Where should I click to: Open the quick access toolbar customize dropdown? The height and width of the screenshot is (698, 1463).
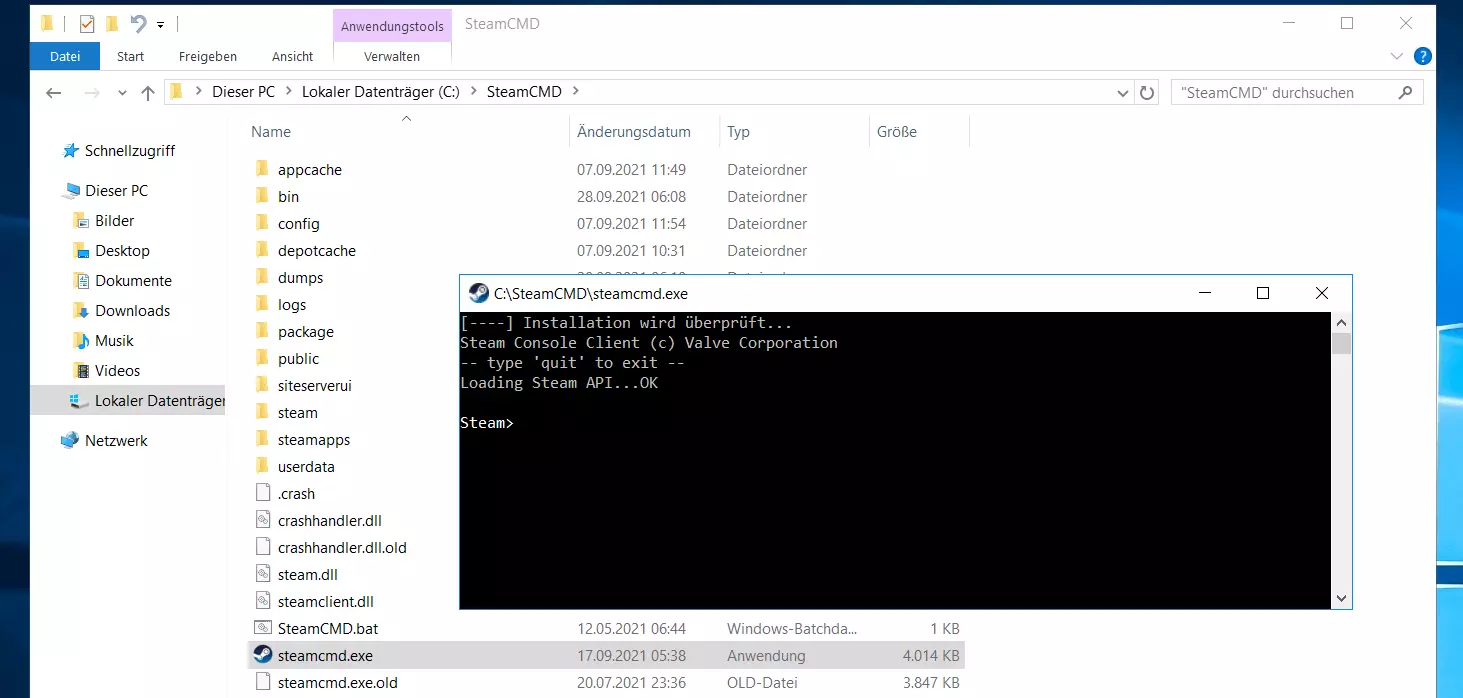coord(160,25)
